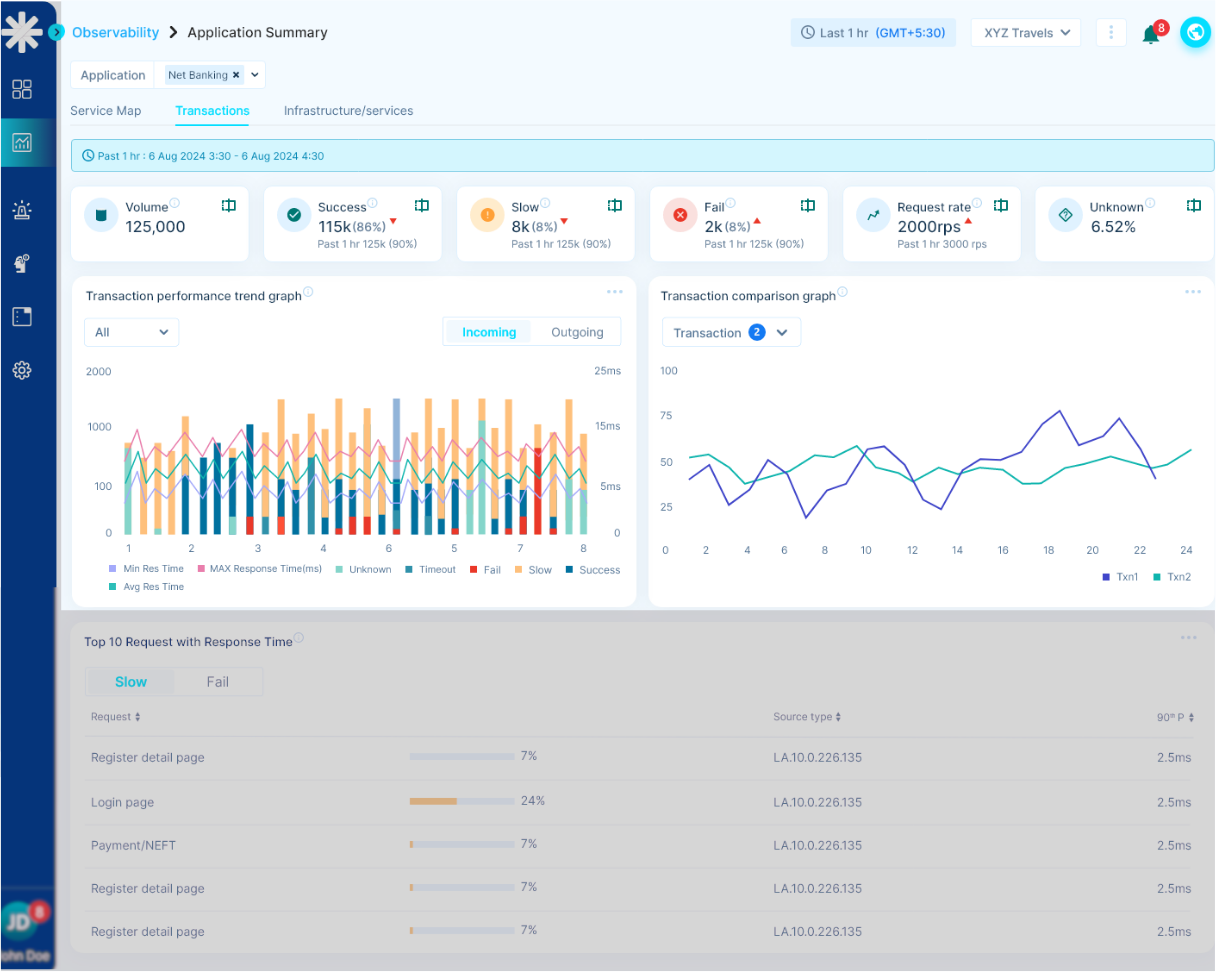Select the Incoming toggle option
1216x972 pixels.
pos(489,332)
